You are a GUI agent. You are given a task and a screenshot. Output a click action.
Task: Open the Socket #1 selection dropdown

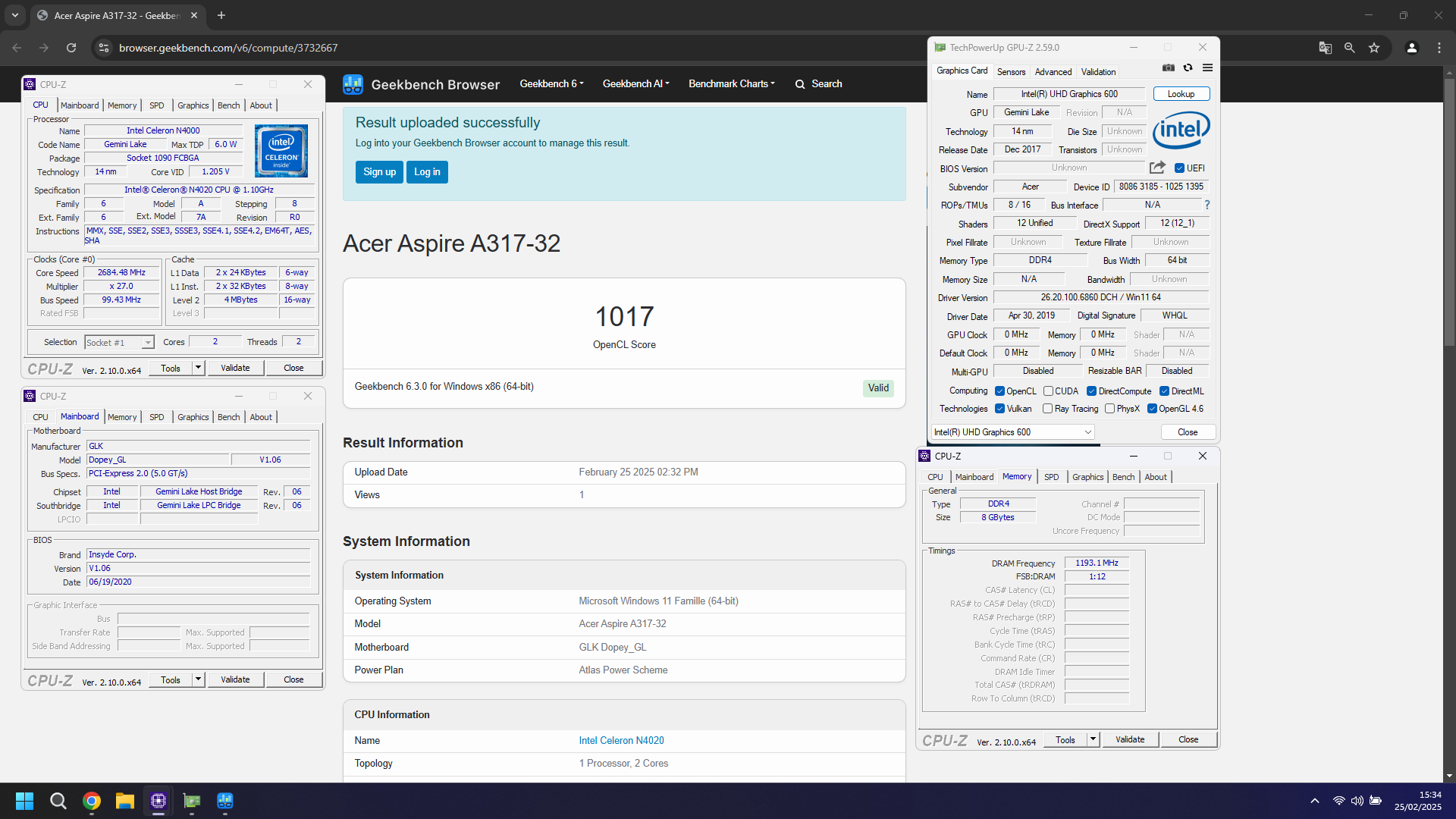pos(120,343)
